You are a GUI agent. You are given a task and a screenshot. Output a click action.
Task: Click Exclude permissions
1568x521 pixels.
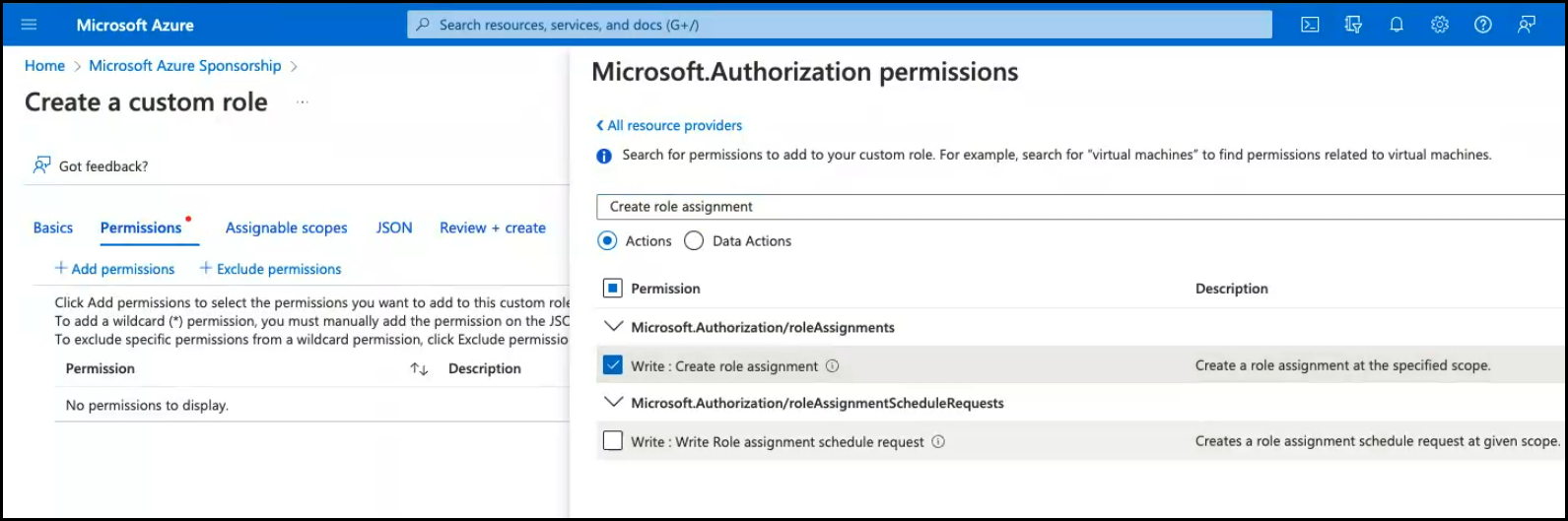coord(270,269)
